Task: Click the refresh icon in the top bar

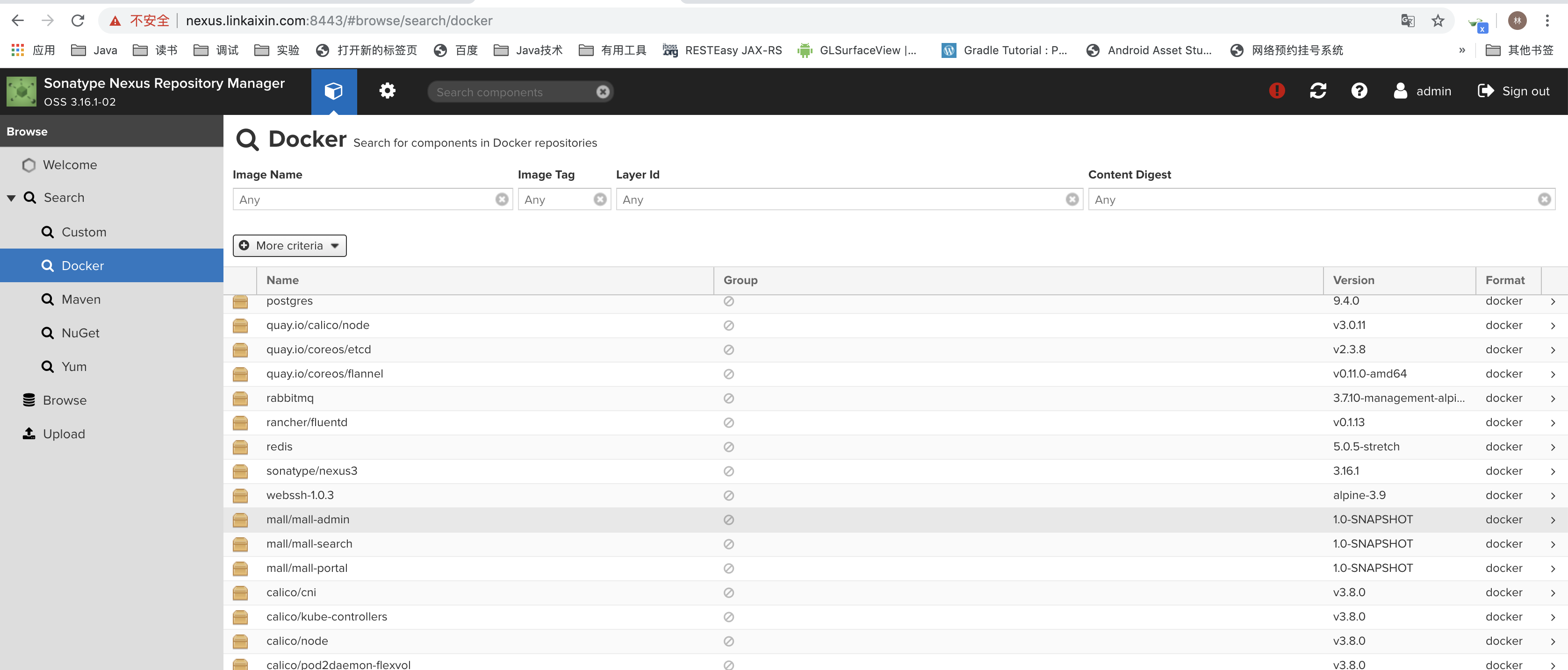Action: pyautogui.click(x=1318, y=91)
